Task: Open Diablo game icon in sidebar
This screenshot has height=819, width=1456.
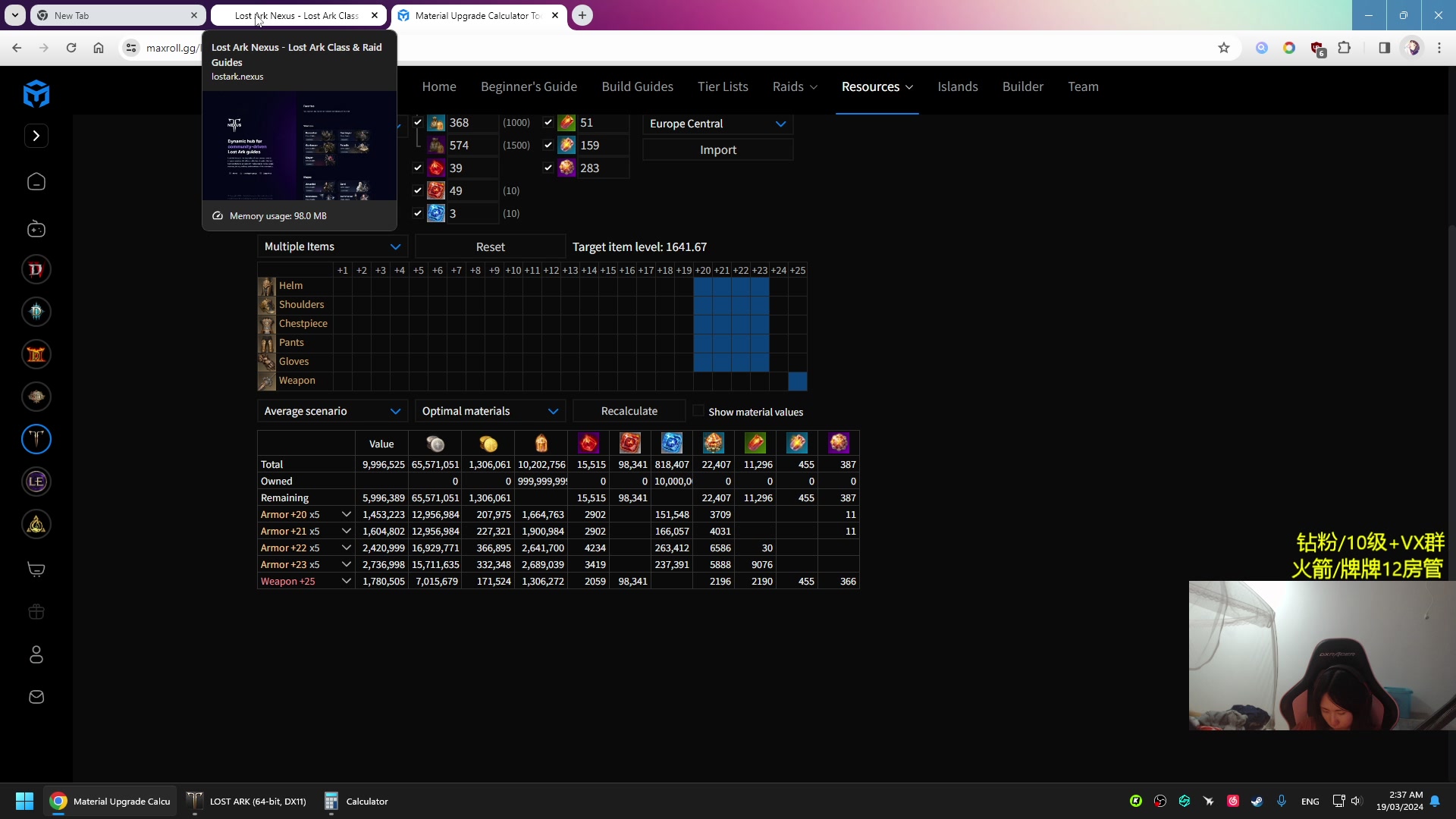Action: [36, 269]
